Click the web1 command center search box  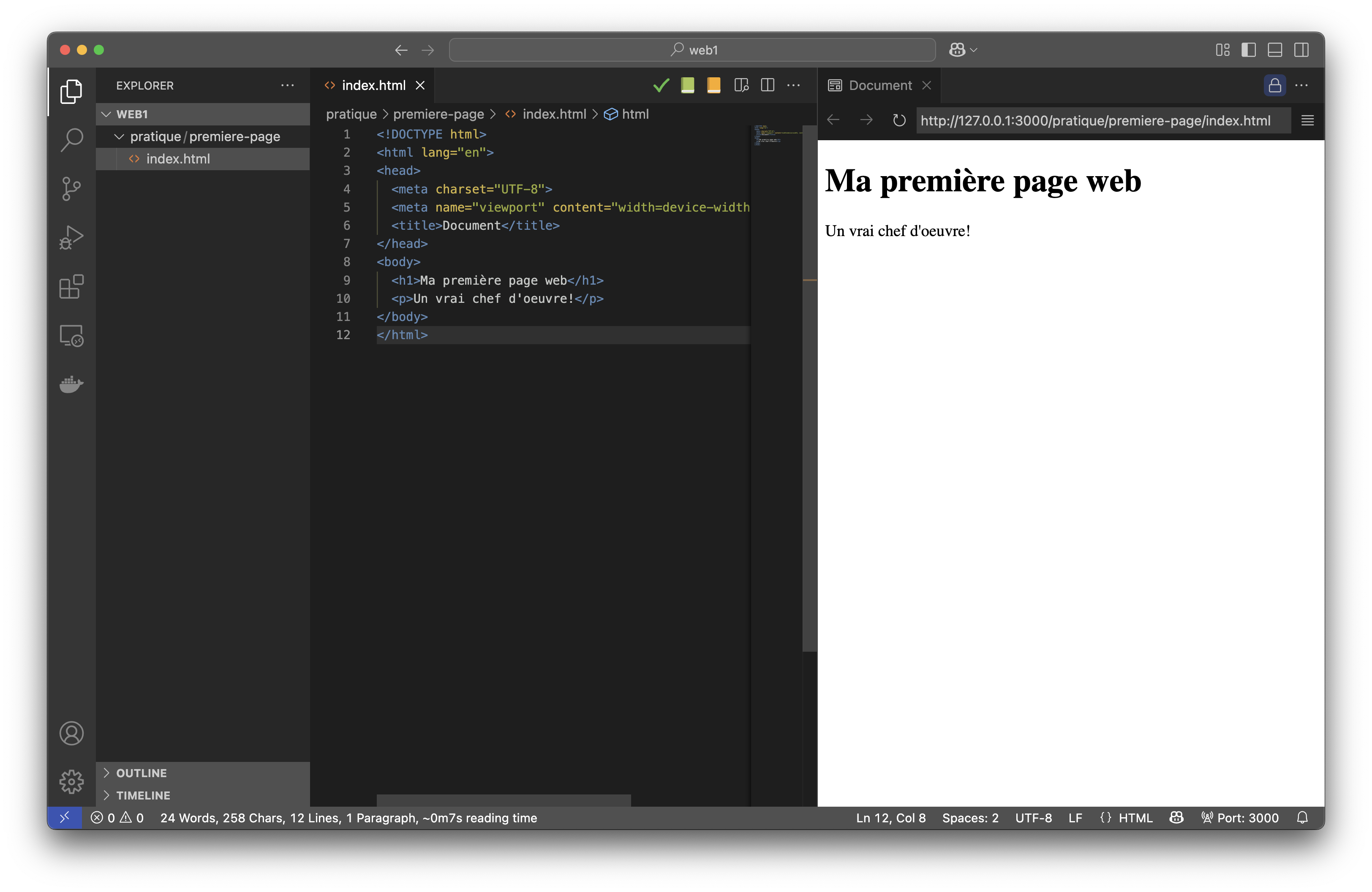pyautogui.click(x=692, y=50)
